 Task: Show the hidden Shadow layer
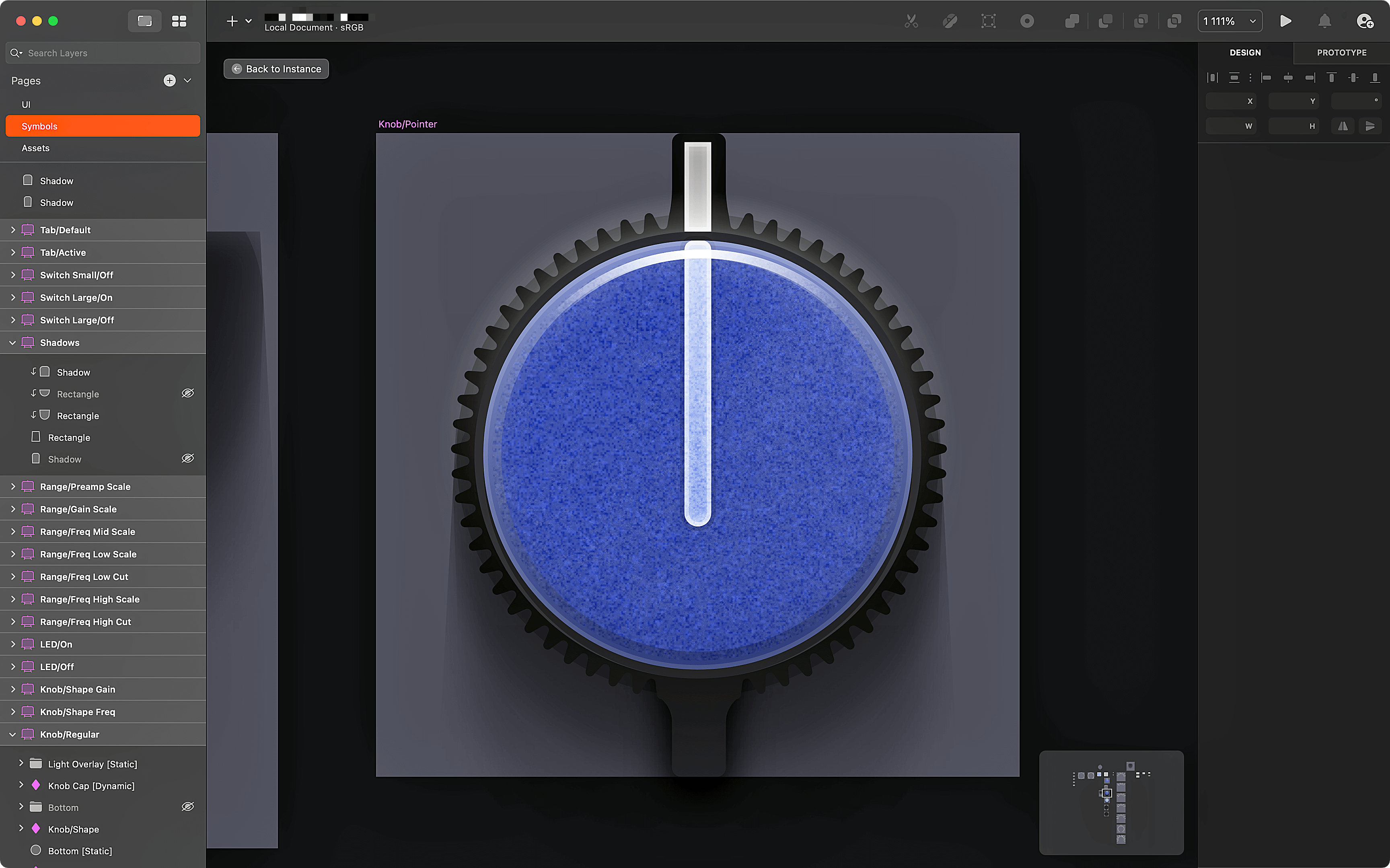tap(188, 458)
